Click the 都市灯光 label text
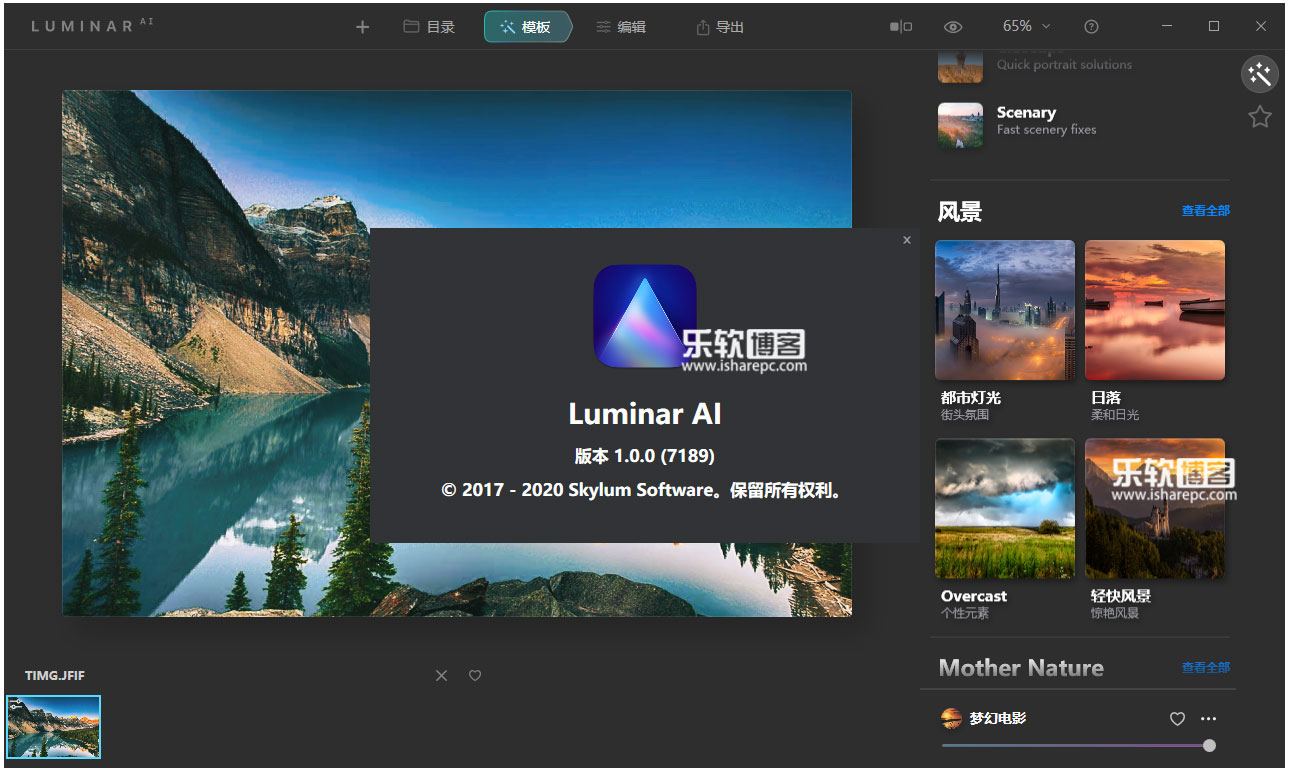The image size is (1289, 770). click(970, 397)
